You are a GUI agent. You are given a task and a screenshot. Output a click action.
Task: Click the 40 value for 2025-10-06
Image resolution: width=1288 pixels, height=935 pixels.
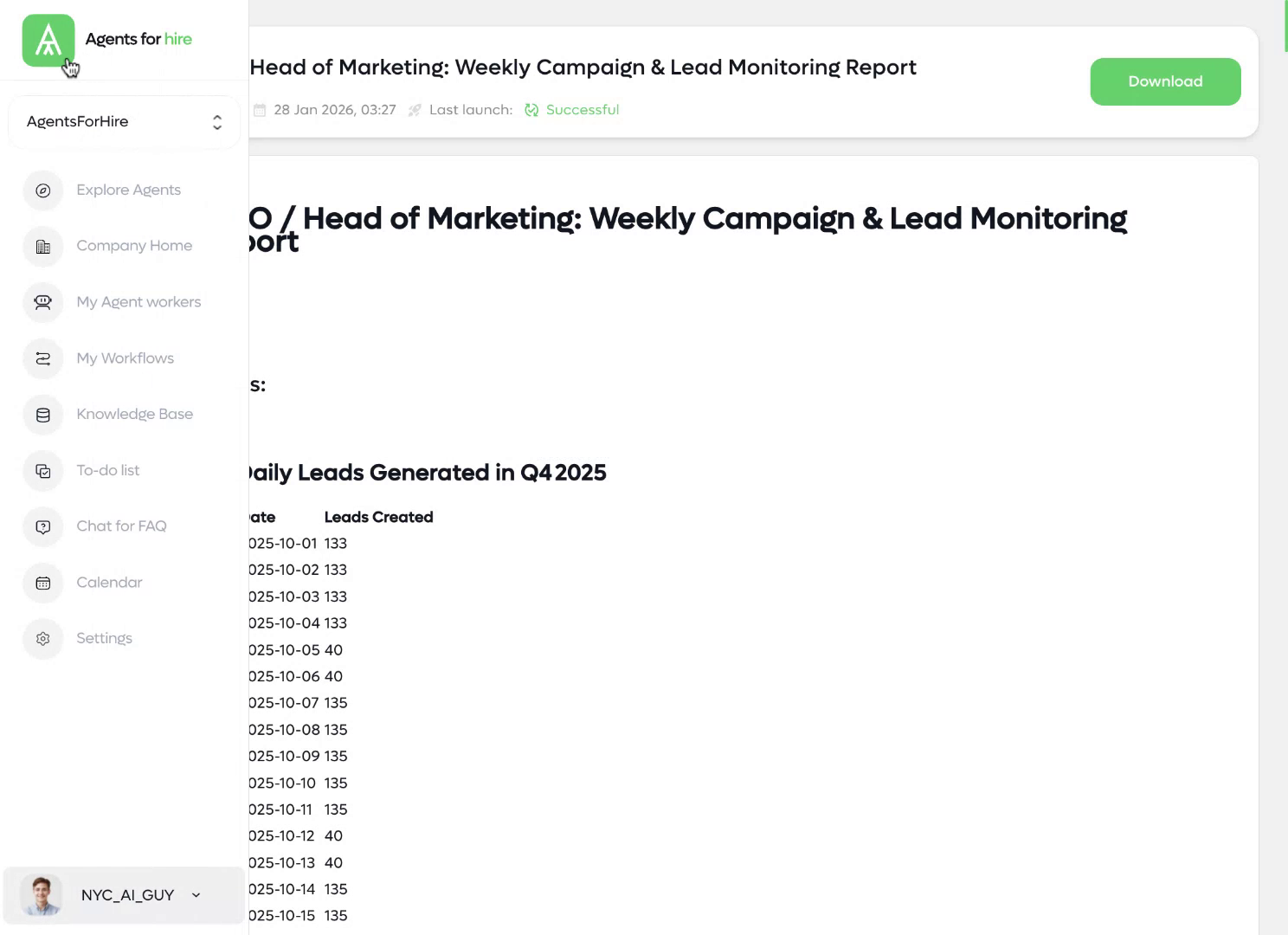[x=333, y=677]
